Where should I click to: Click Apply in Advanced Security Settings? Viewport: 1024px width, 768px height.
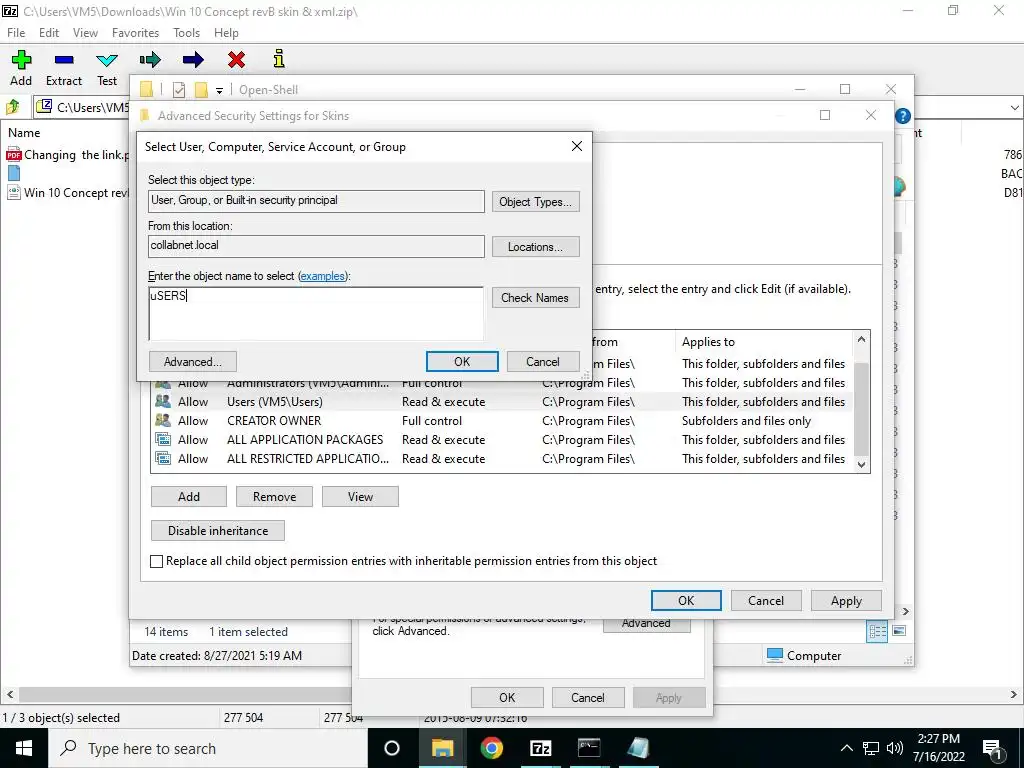[x=846, y=601]
